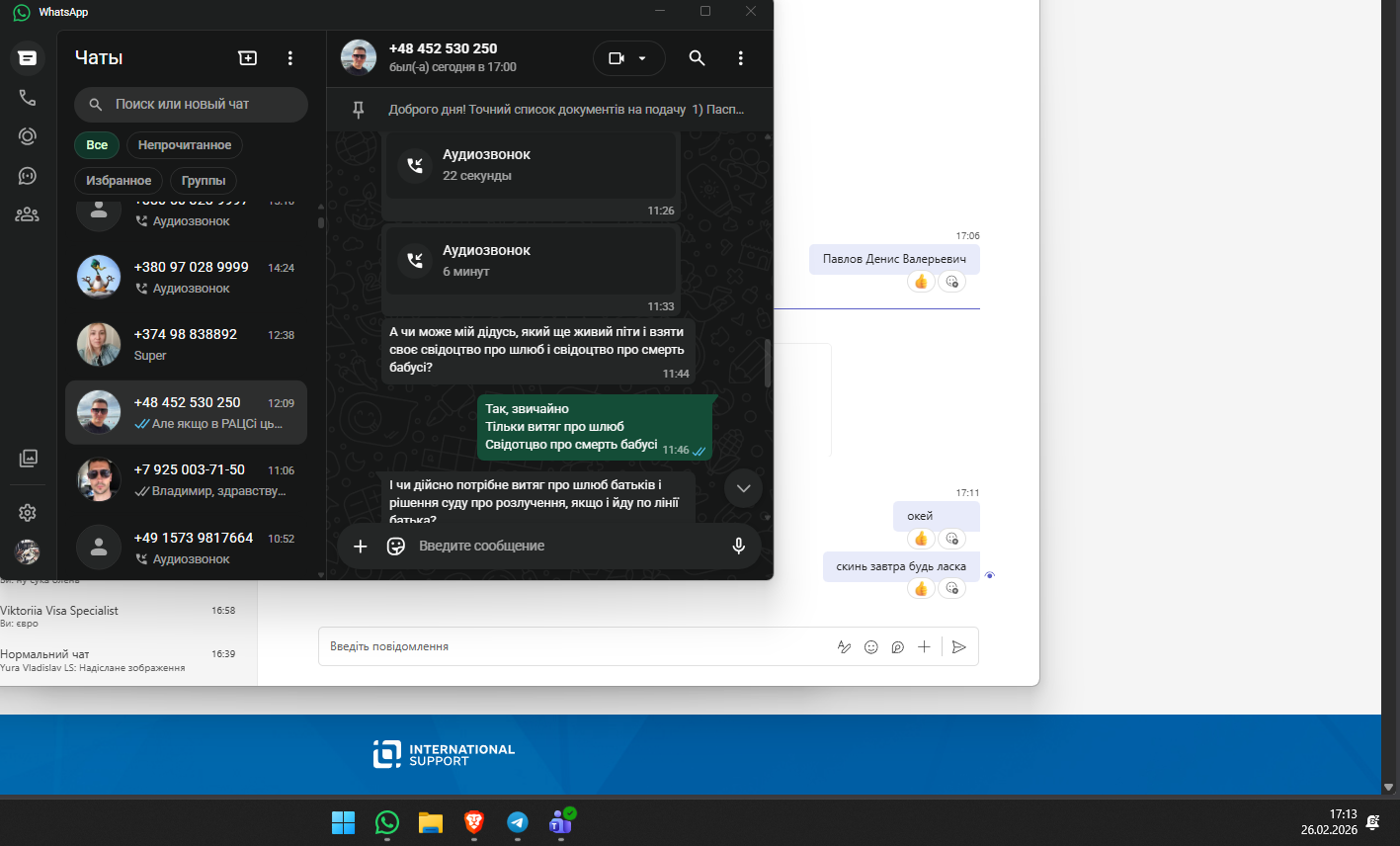Open the Windows Start menu

[343, 822]
